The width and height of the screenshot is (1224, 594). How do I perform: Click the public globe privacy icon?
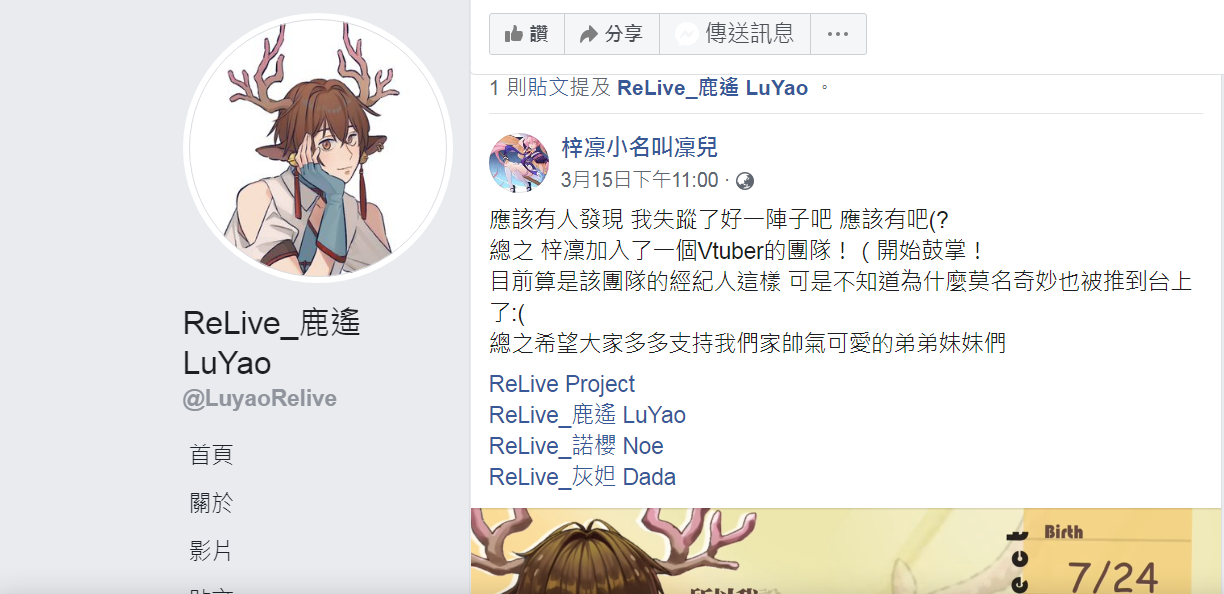(744, 181)
